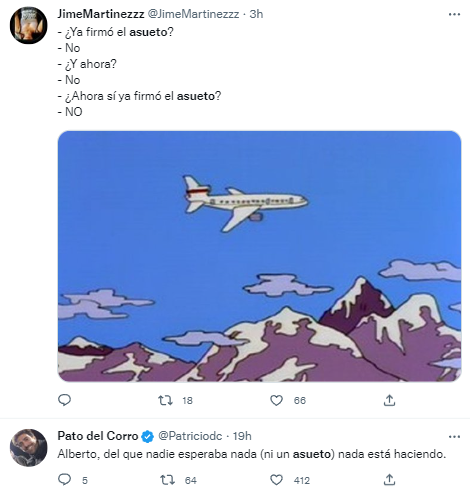Open the 3h timestamp of first tweet
The height and width of the screenshot is (492, 470).
tap(256, 14)
